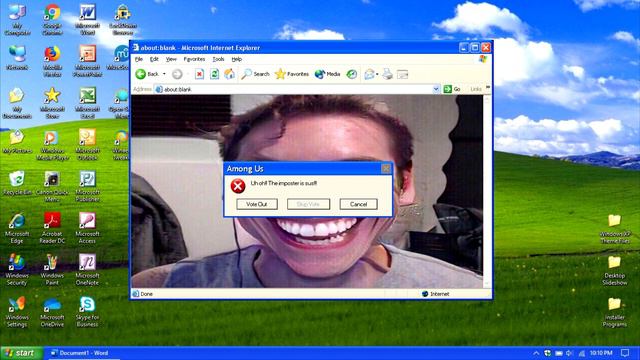
Task: Show hidden tray icons chevron
Action: pos(536,353)
